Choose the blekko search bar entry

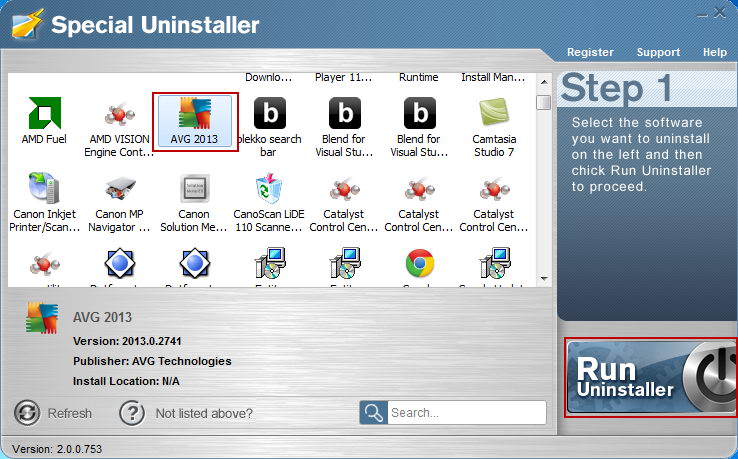[x=269, y=127]
